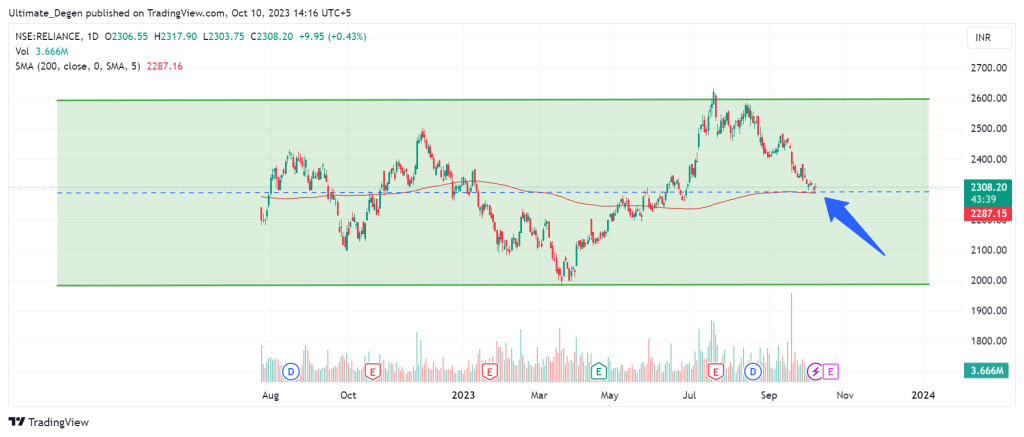The image size is (1024, 437).
Task: Click the purple lightning event marker
Action: click(815, 372)
